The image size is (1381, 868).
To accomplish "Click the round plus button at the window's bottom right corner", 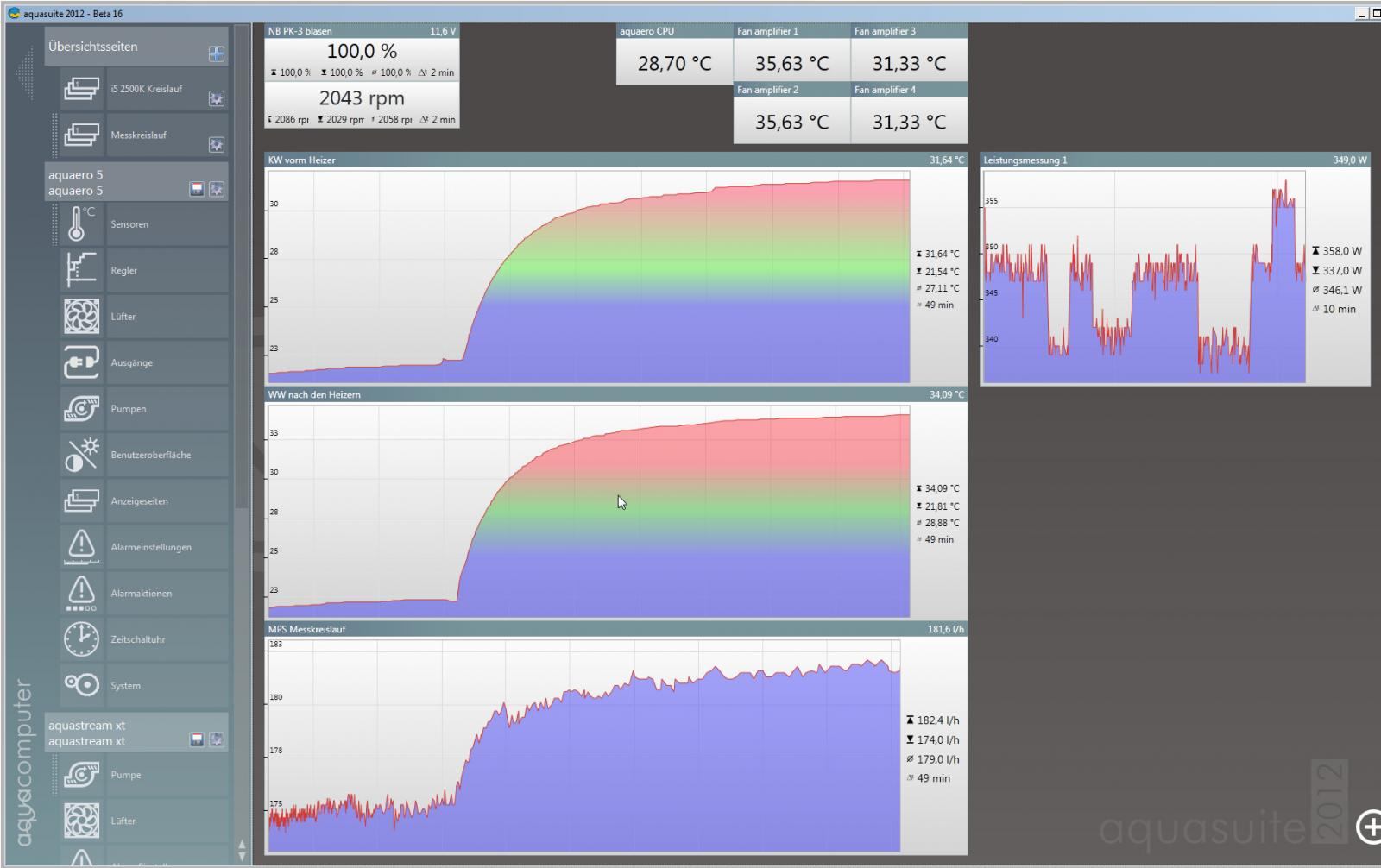I will [1369, 827].
